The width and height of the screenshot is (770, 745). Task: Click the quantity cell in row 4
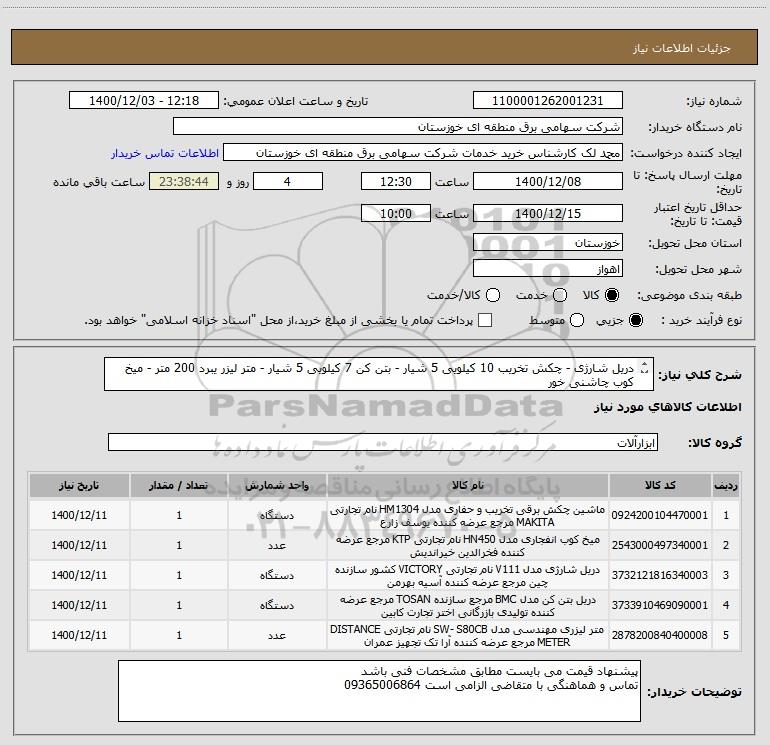click(179, 606)
